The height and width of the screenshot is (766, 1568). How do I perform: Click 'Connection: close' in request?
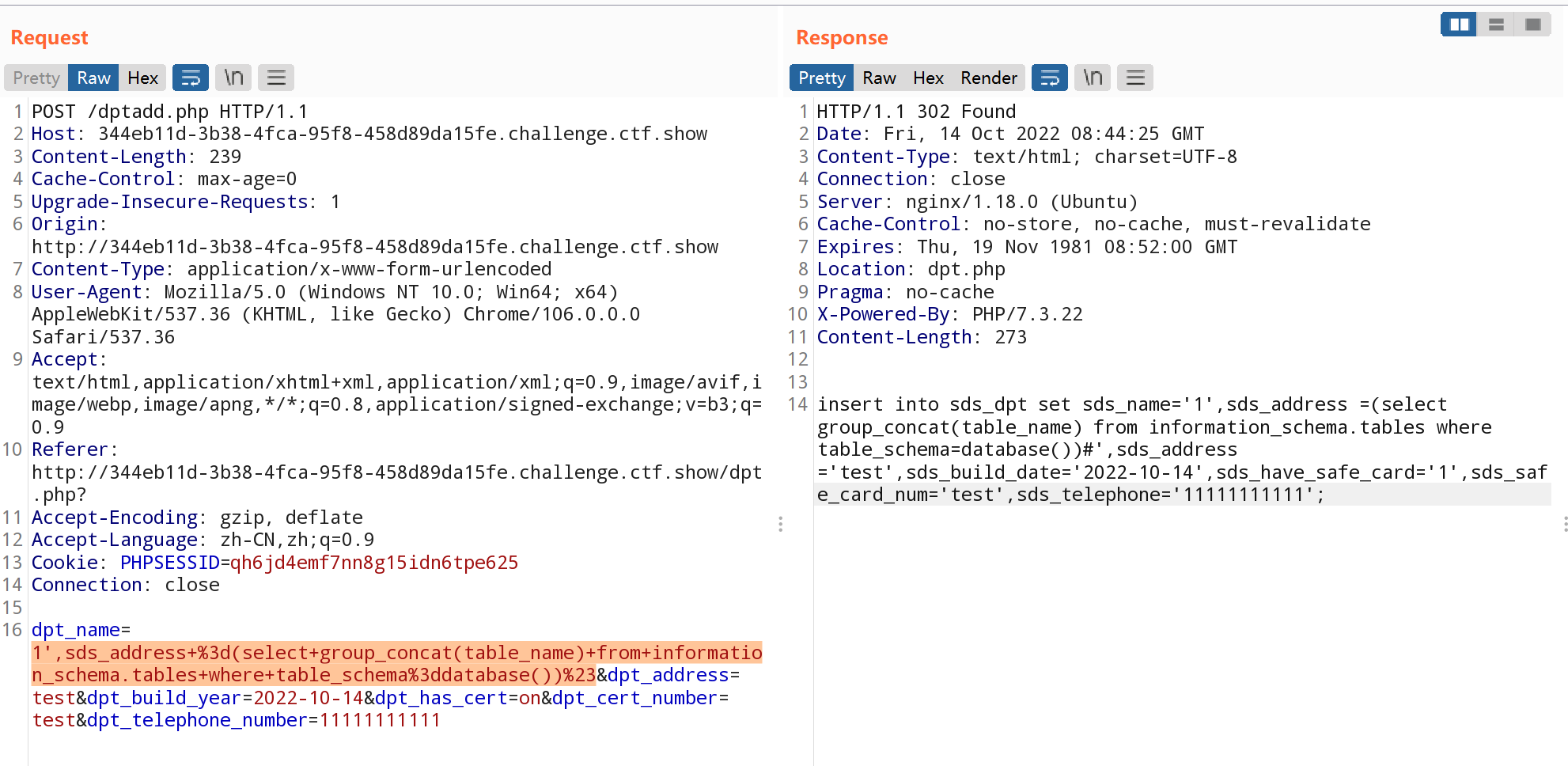[125, 585]
